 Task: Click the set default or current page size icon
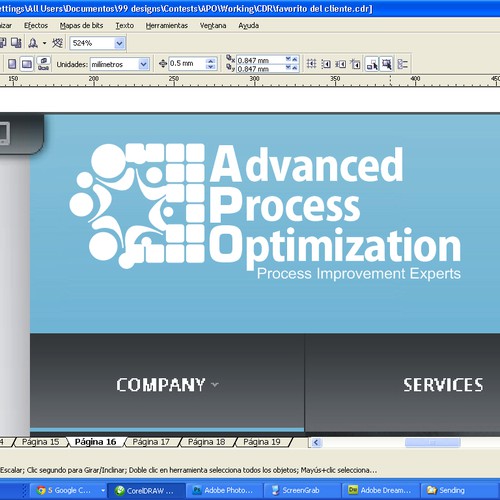click(x=43, y=64)
